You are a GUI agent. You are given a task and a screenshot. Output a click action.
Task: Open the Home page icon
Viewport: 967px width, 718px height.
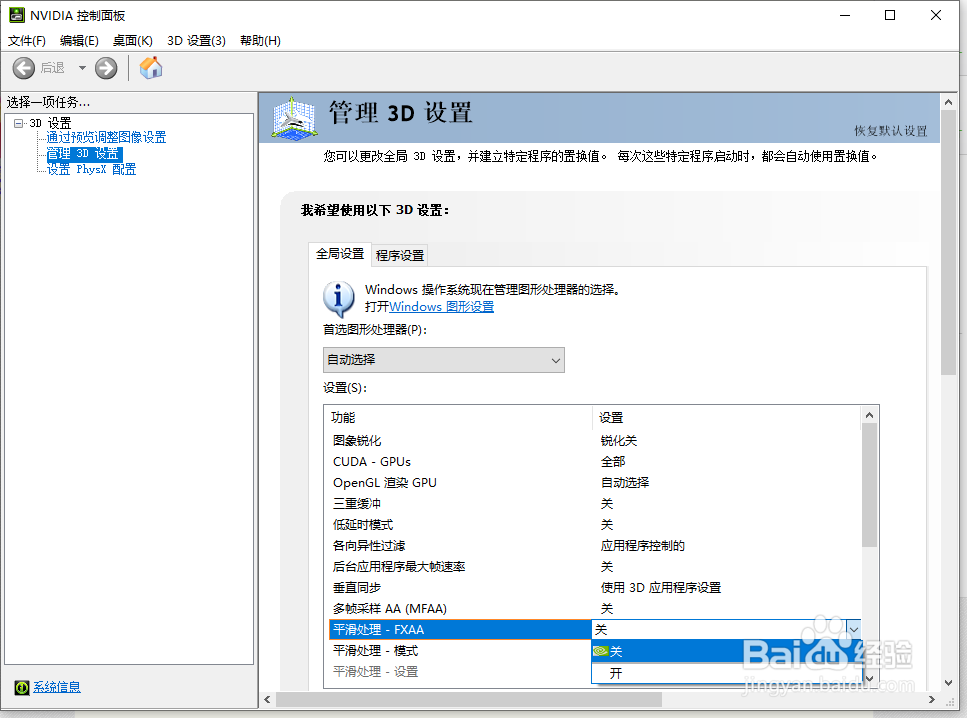(x=150, y=68)
